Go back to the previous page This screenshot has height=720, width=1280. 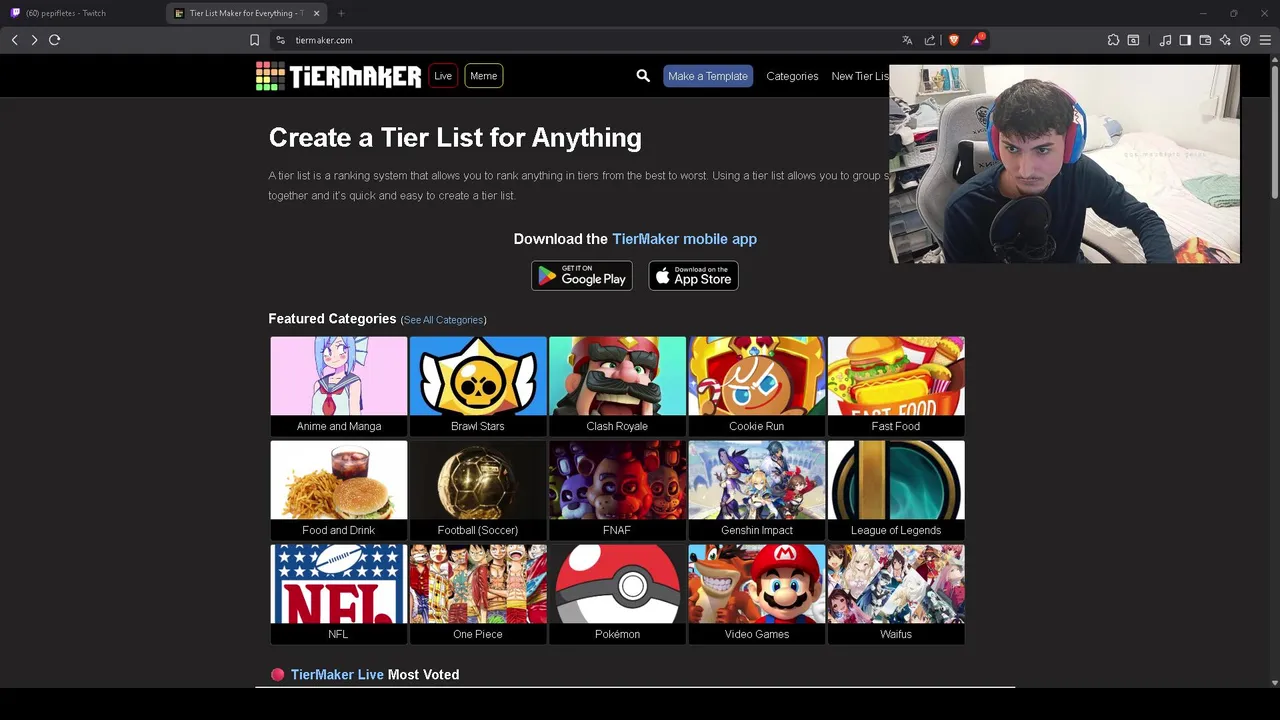pyautogui.click(x=14, y=40)
